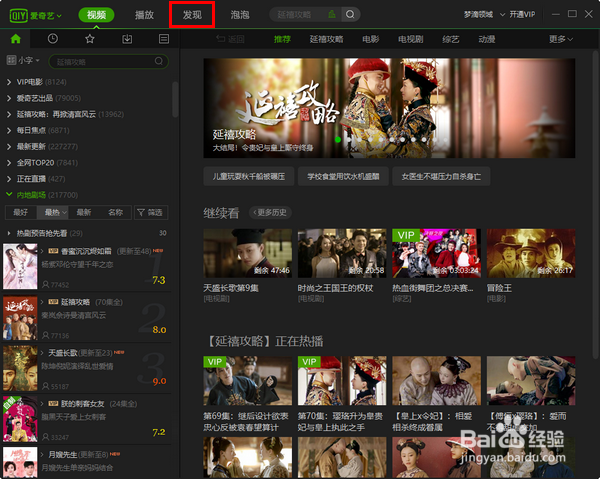Click the 返回 back arrow
Screen dimensions: 600x479
220,39
